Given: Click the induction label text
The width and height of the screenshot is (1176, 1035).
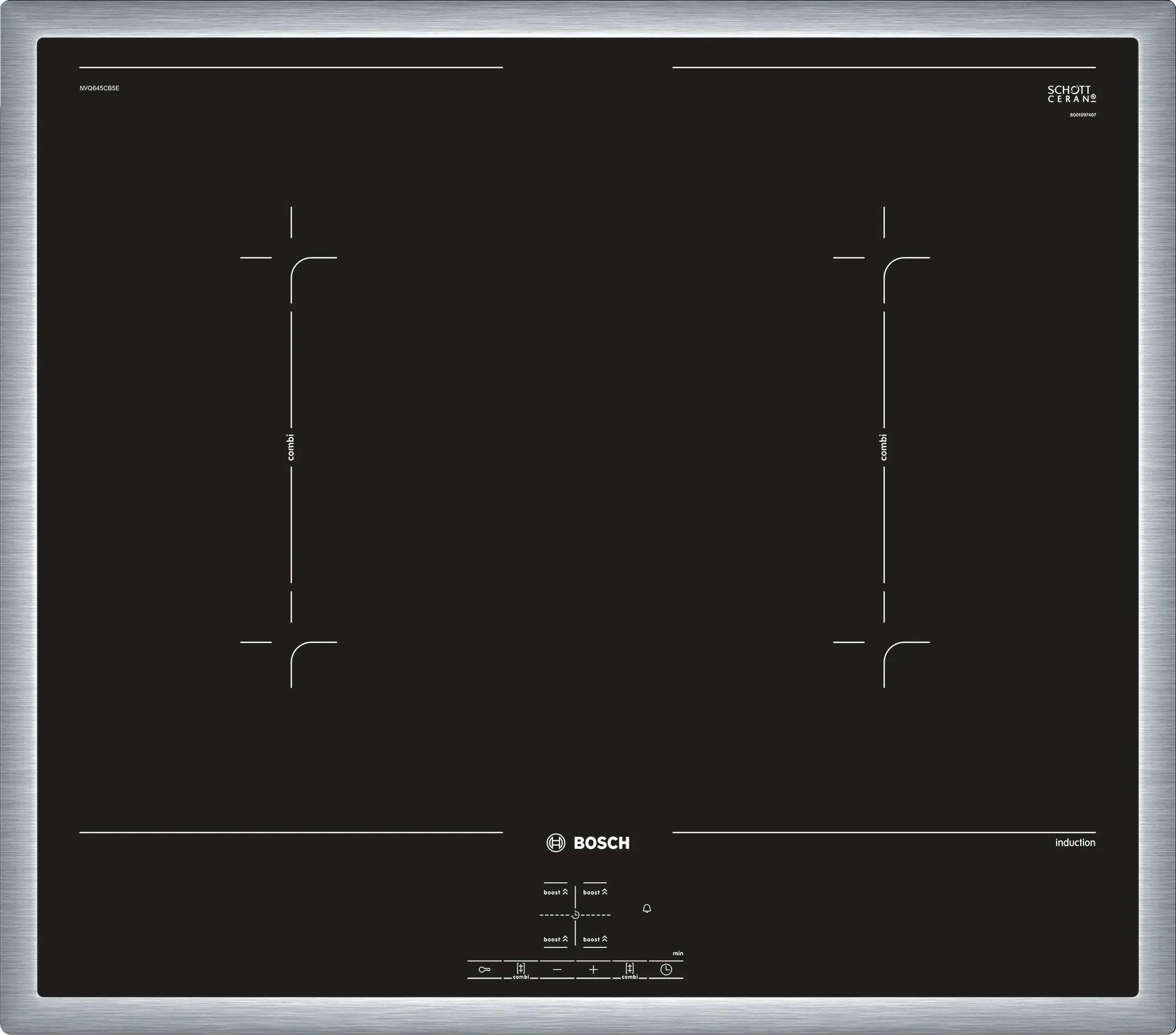Looking at the screenshot, I should 1075,842.
